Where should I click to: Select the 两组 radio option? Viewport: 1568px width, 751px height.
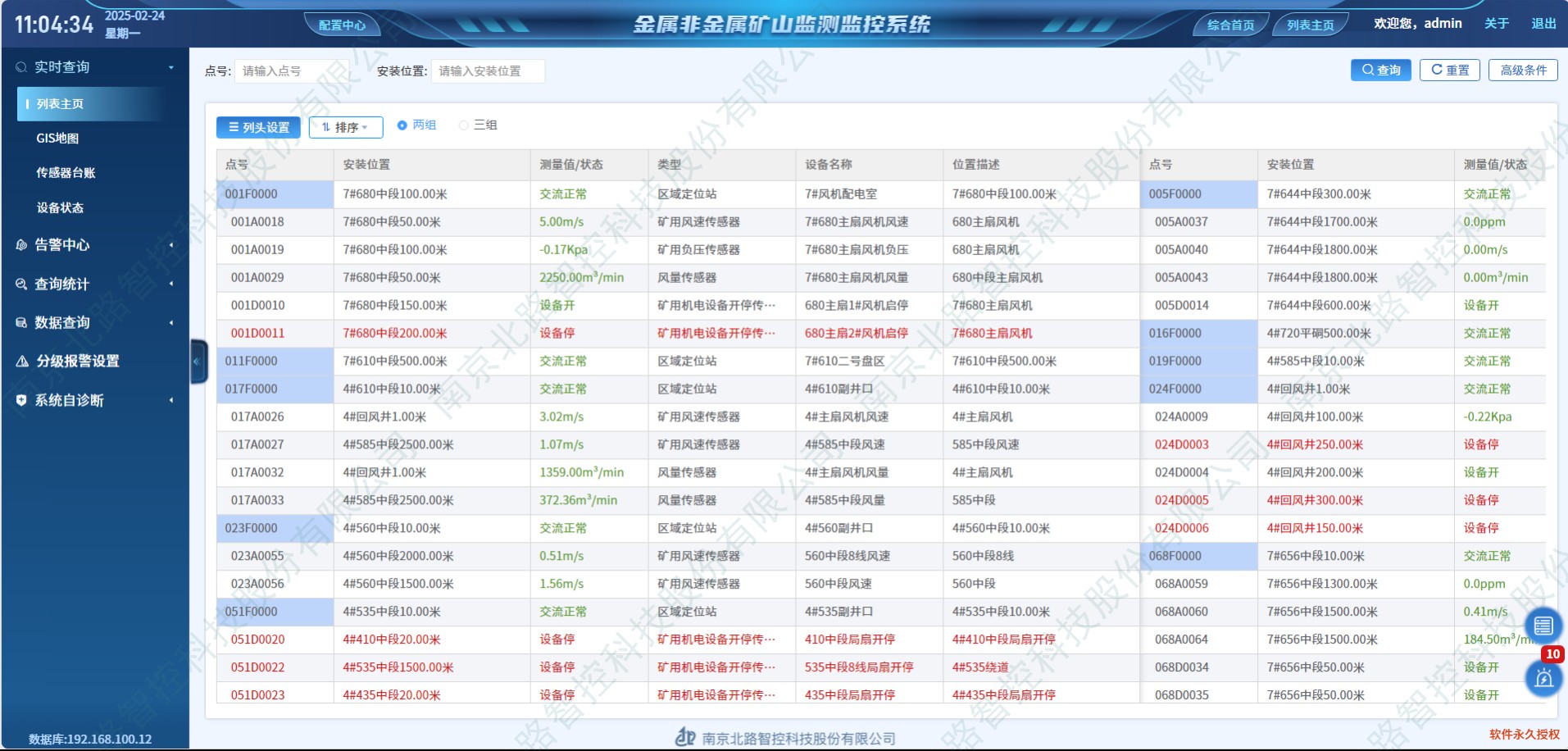402,125
